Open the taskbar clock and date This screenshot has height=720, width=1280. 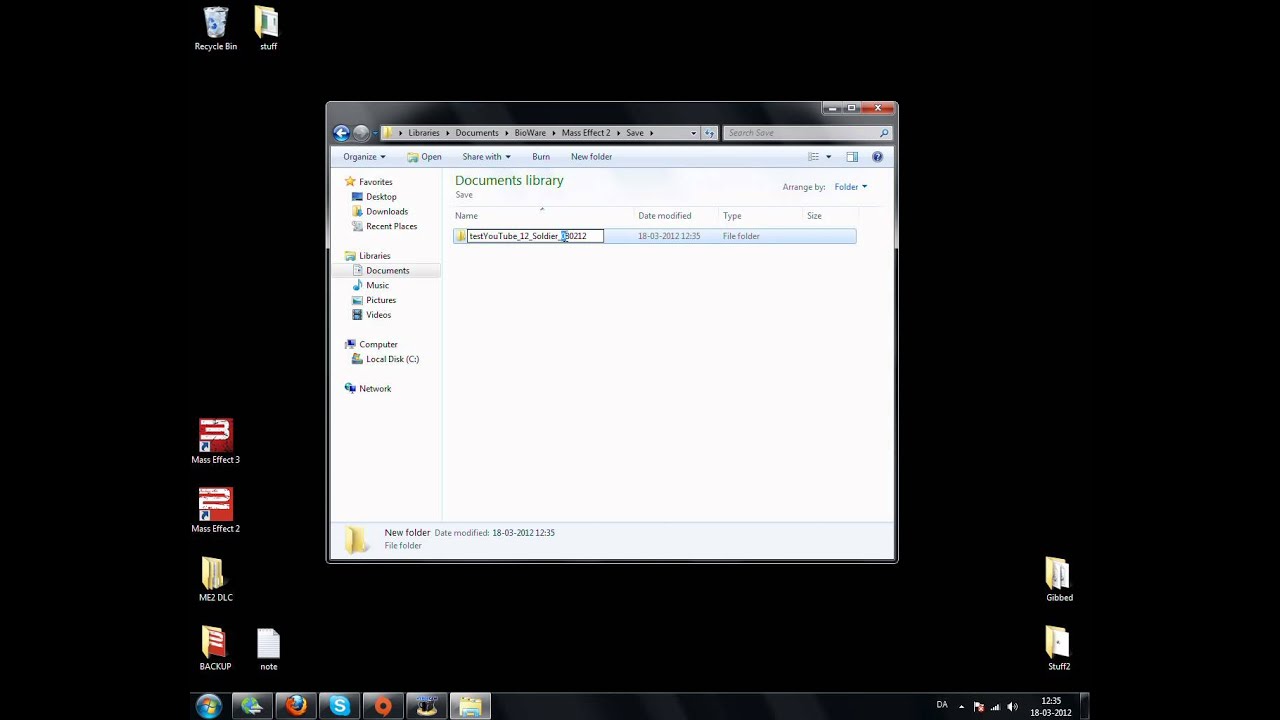coord(1050,707)
